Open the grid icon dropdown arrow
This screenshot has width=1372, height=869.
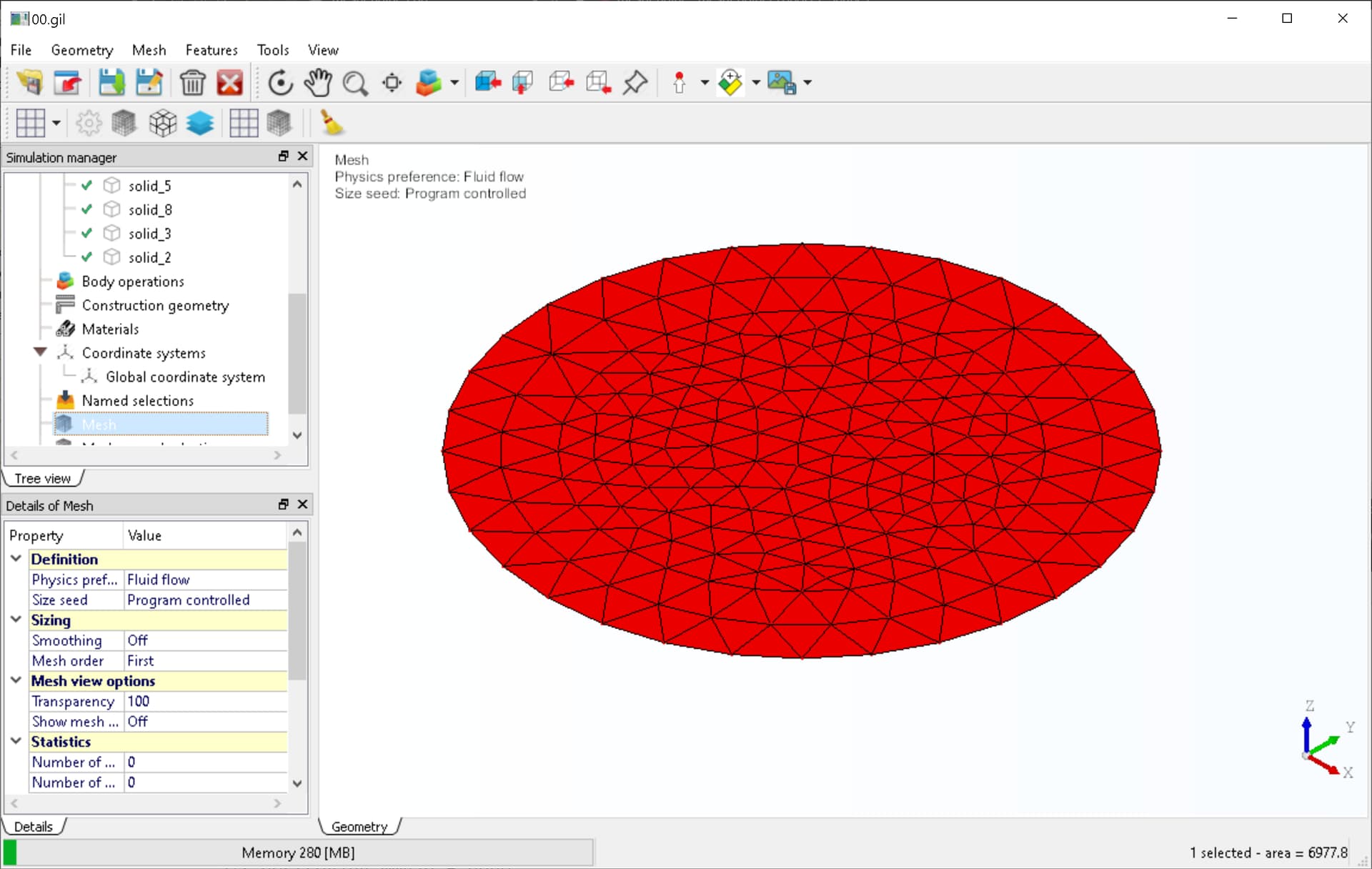(x=56, y=123)
